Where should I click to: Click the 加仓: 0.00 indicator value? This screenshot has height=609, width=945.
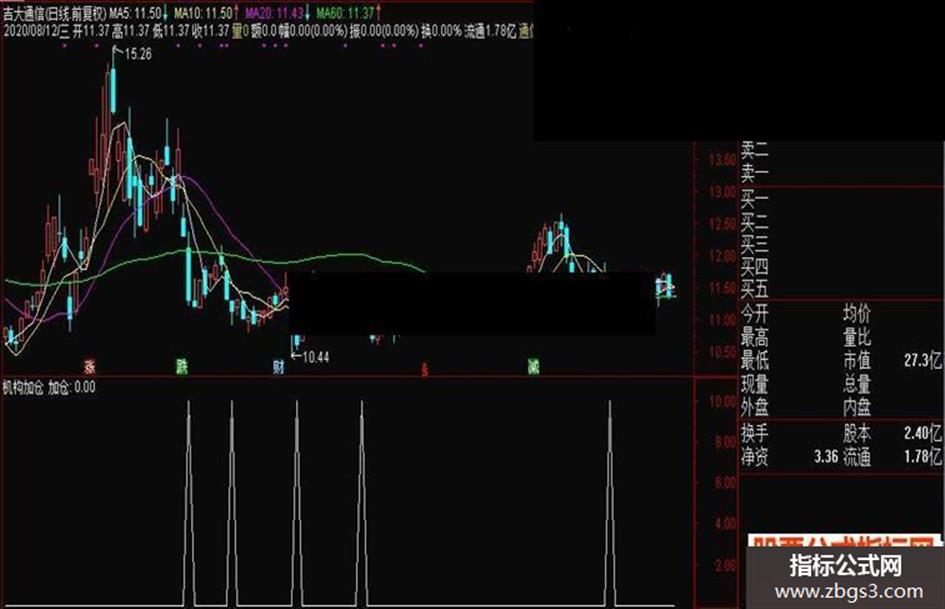pyautogui.click(x=72, y=387)
